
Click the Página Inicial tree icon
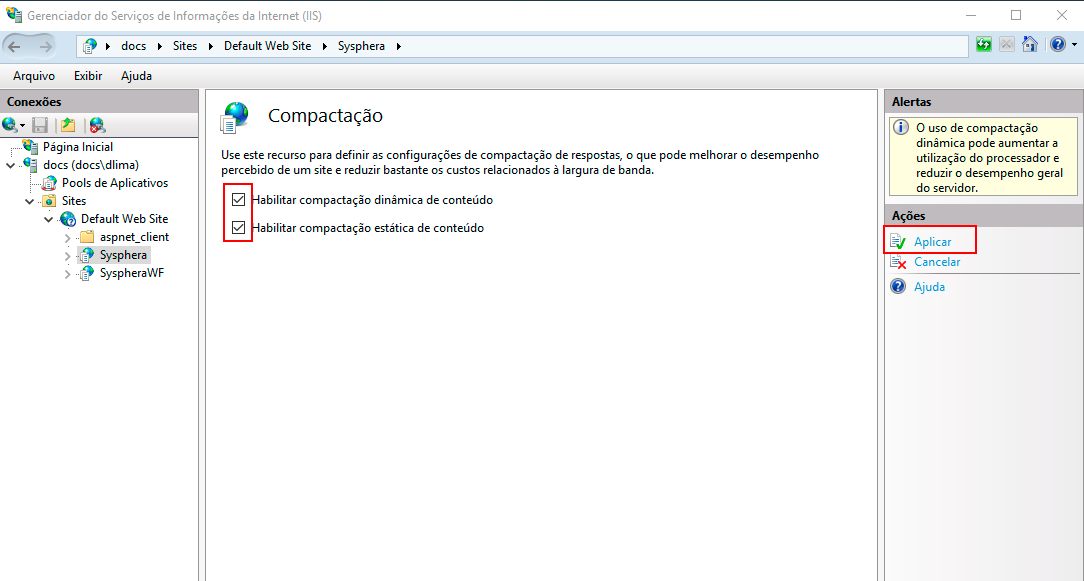pos(30,147)
